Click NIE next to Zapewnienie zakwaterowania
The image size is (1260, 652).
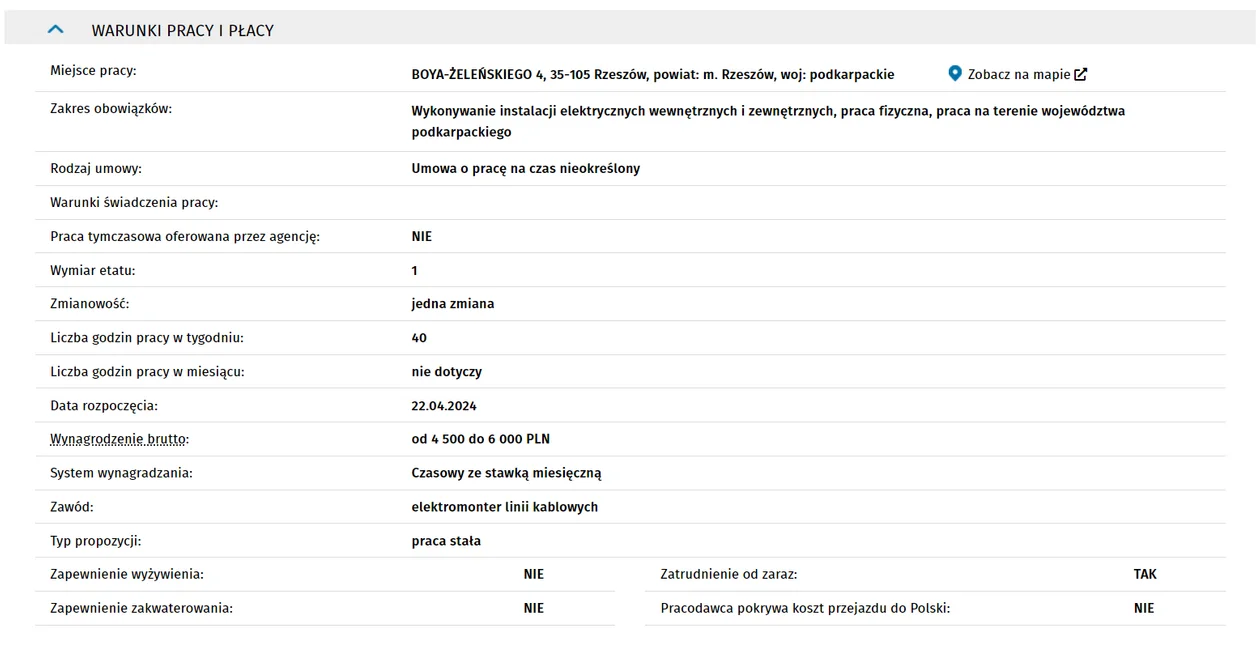(534, 608)
